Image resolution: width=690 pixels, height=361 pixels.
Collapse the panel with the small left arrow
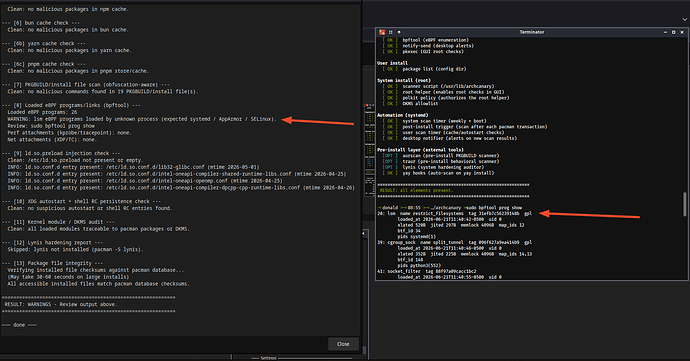[364, 233]
